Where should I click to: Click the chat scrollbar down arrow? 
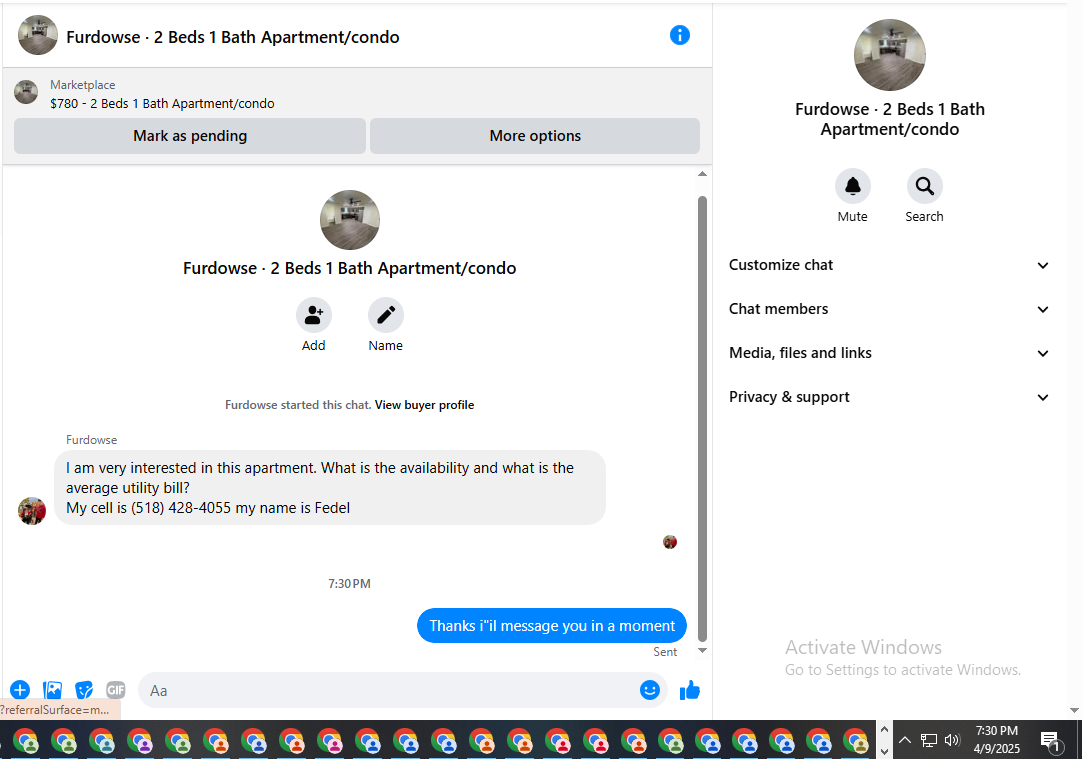click(702, 651)
